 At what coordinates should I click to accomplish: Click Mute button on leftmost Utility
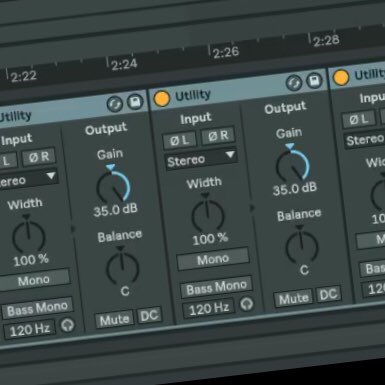[114, 319]
